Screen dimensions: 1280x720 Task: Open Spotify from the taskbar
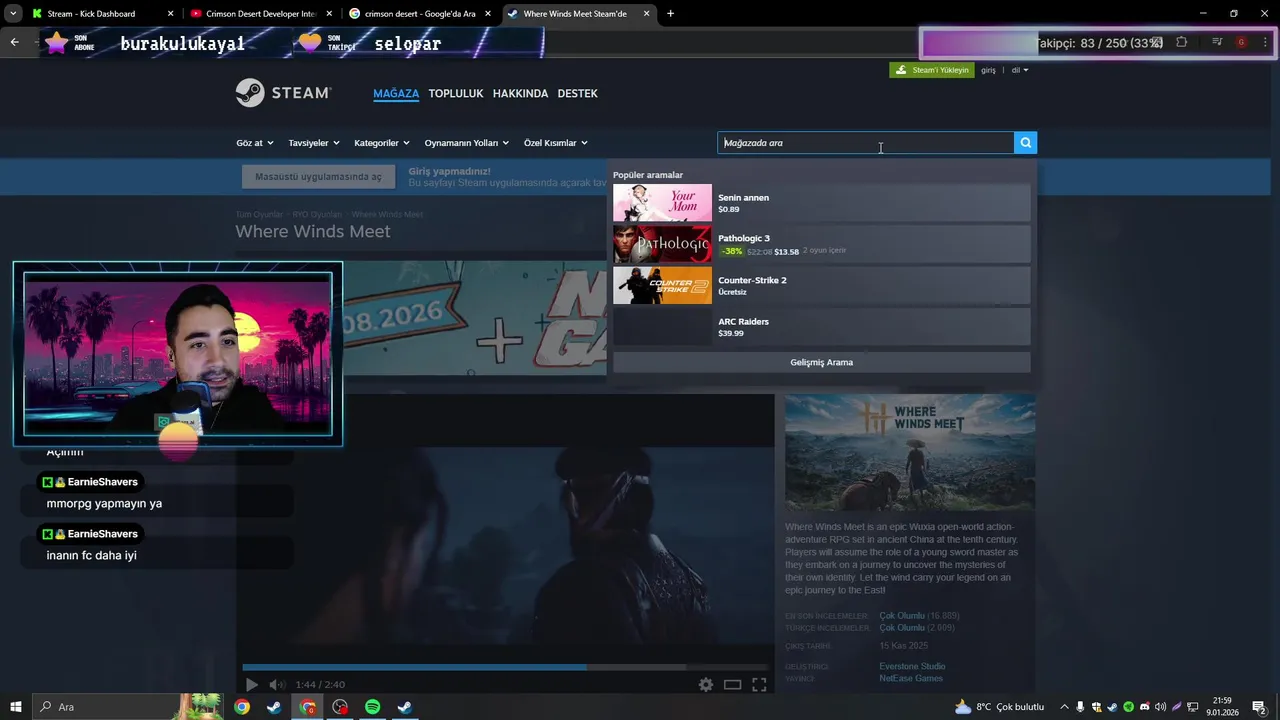point(372,707)
